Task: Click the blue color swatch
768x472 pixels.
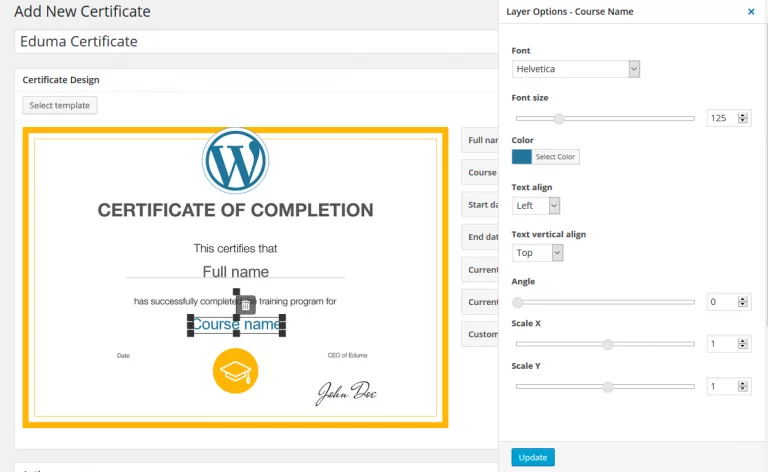Action: [x=522, y=157]
